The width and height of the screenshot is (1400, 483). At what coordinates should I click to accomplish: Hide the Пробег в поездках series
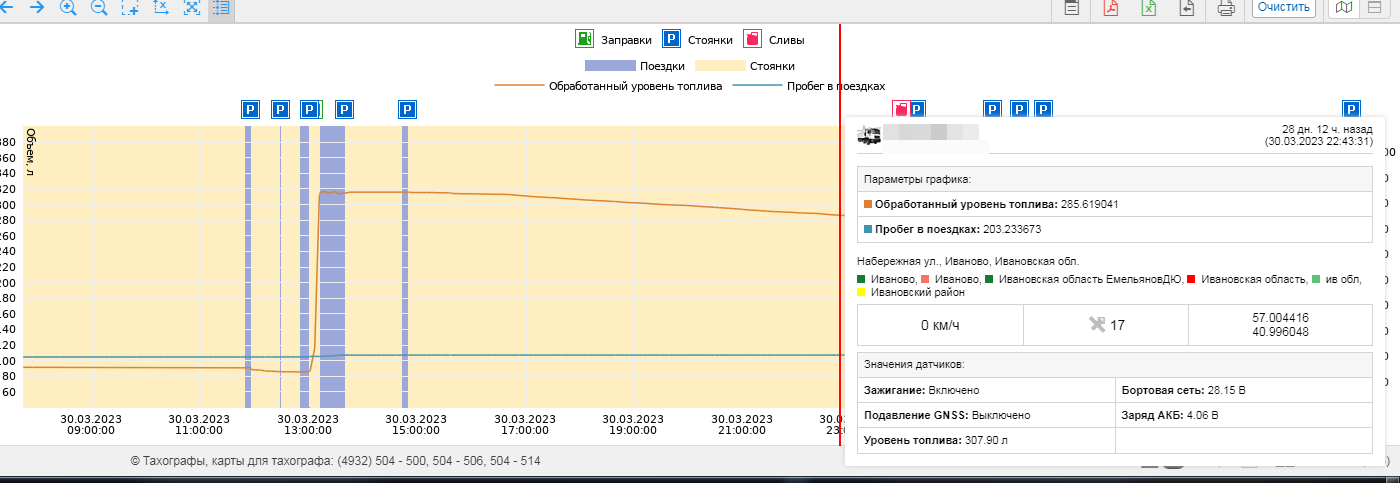(x=809, y=87)
